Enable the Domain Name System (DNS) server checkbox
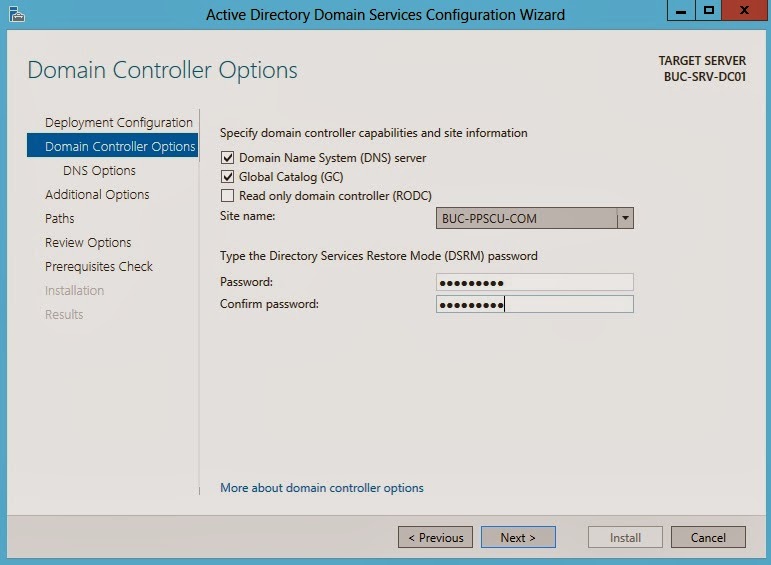The height and width of the screenshot is (565, 771). [227, 158]
